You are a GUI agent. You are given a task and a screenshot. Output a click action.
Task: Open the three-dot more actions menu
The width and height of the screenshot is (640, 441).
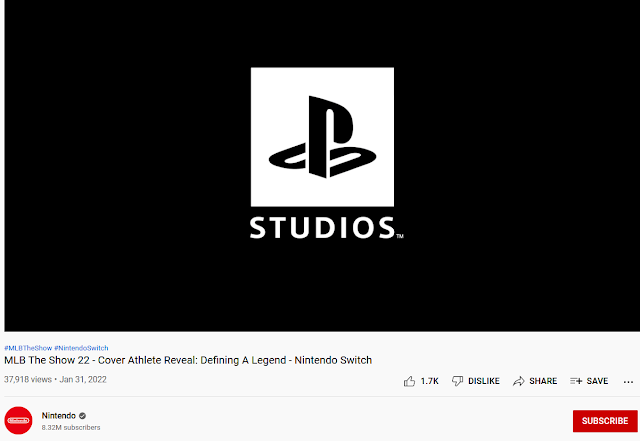[x=628, y=382]
